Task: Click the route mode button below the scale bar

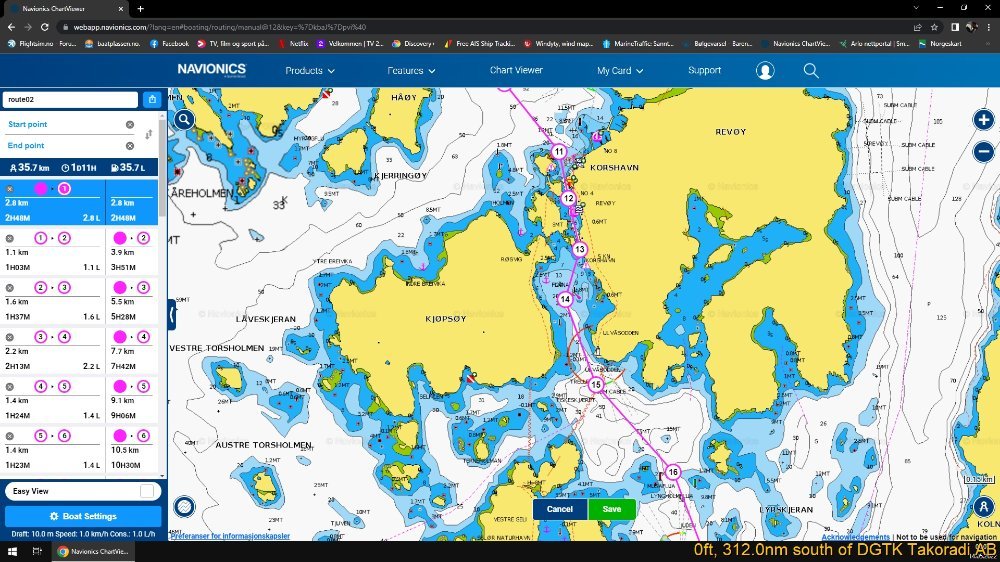Action: click(x=983, y=507)
